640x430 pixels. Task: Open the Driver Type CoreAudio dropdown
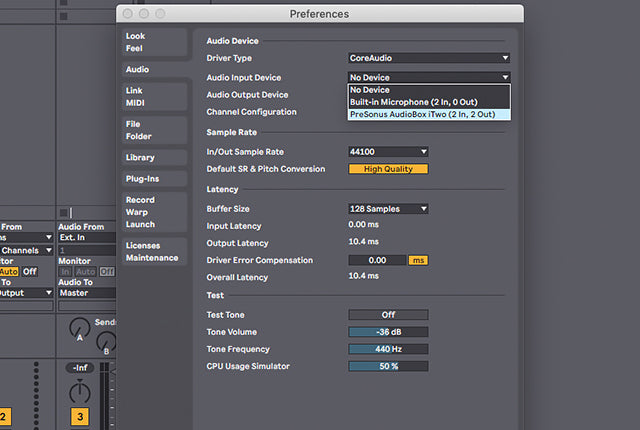[429, 58]
